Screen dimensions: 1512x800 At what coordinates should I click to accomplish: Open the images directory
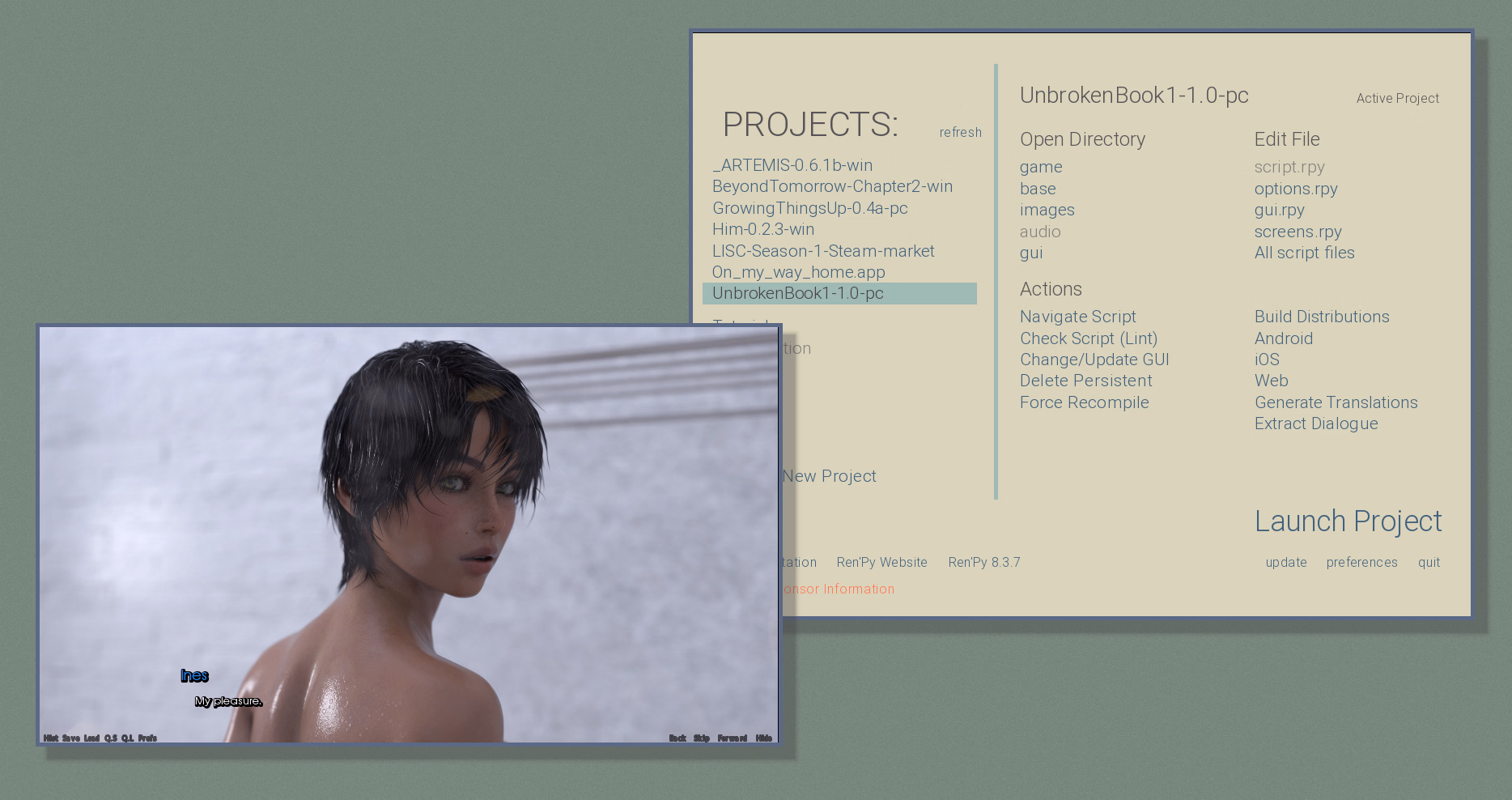(x=1047, y=210)
